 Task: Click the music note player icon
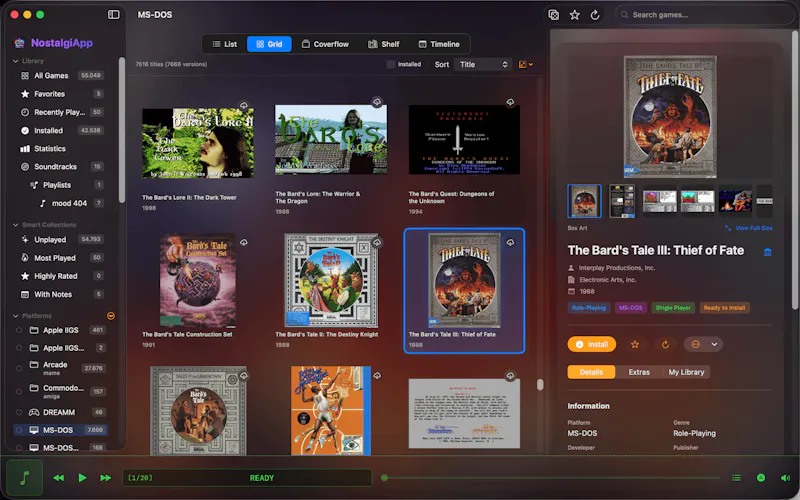[x=24, y=478]
